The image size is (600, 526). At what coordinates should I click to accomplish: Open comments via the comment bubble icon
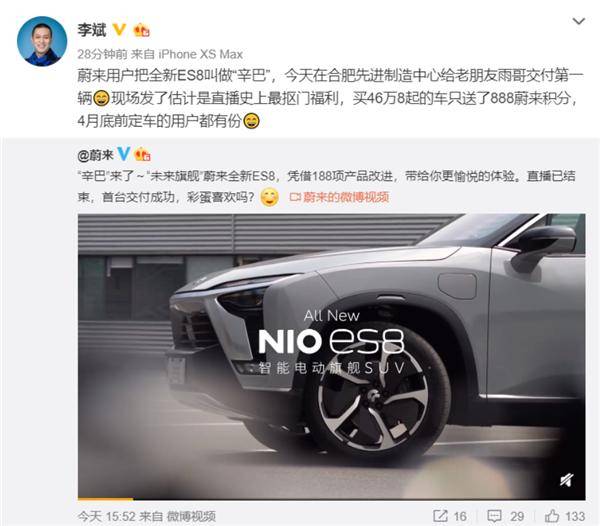(x=494, y=516)
